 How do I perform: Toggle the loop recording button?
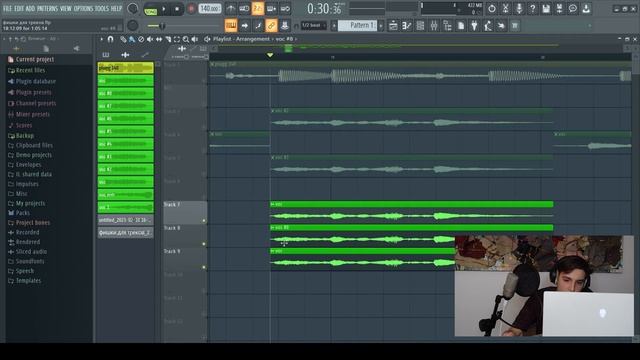tap(285, 9)
